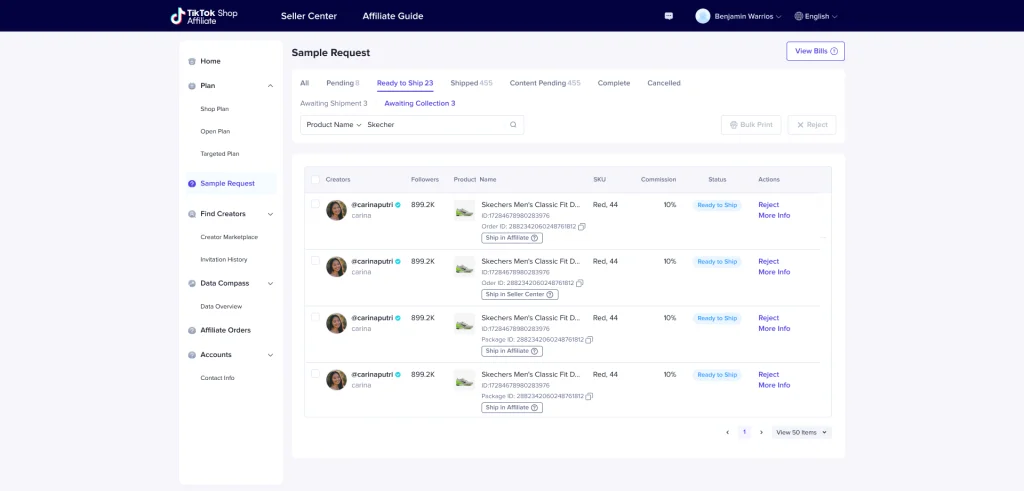The height and width of the screenshot is (491, 1024).
Task: Click the Accounts sidebar icon
Action: pos(192,355)
